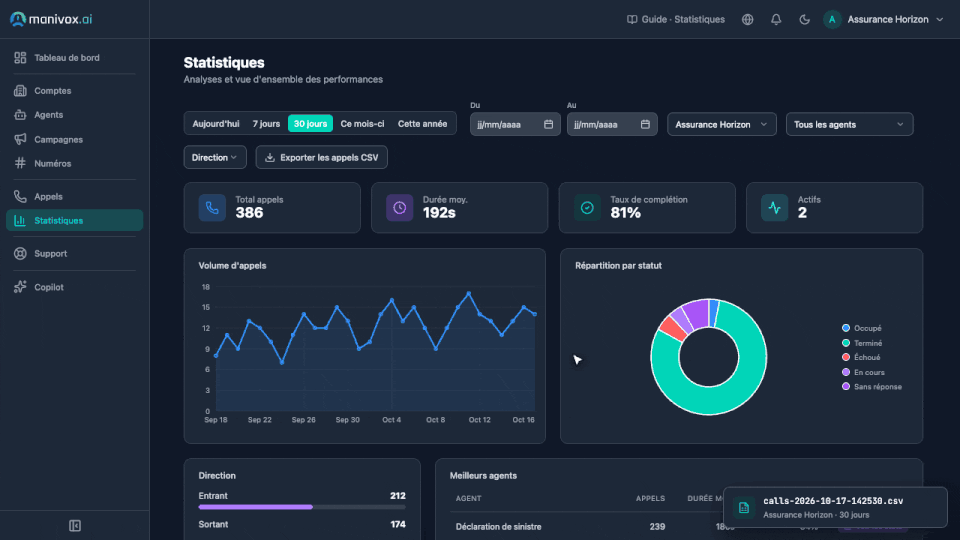This screenshot has height=540, width=960.
Task: Toggle dark mode moon icon
Action: [x=804, y=20]
